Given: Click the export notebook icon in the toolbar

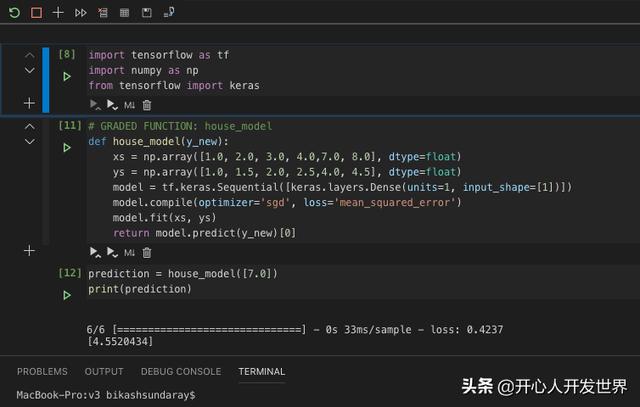Looking at the screenshot, I should pos(169,12).
